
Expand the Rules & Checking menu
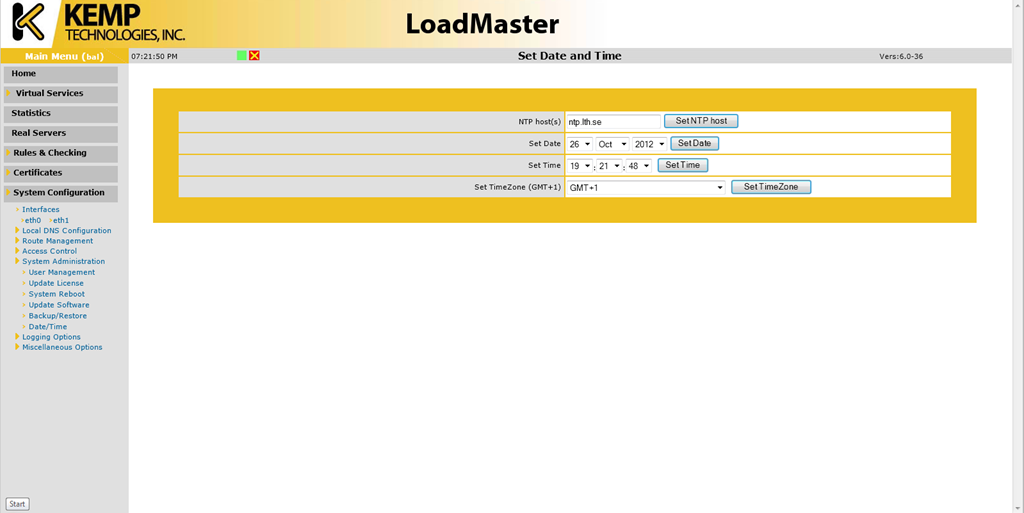click(x=61, y=153)
